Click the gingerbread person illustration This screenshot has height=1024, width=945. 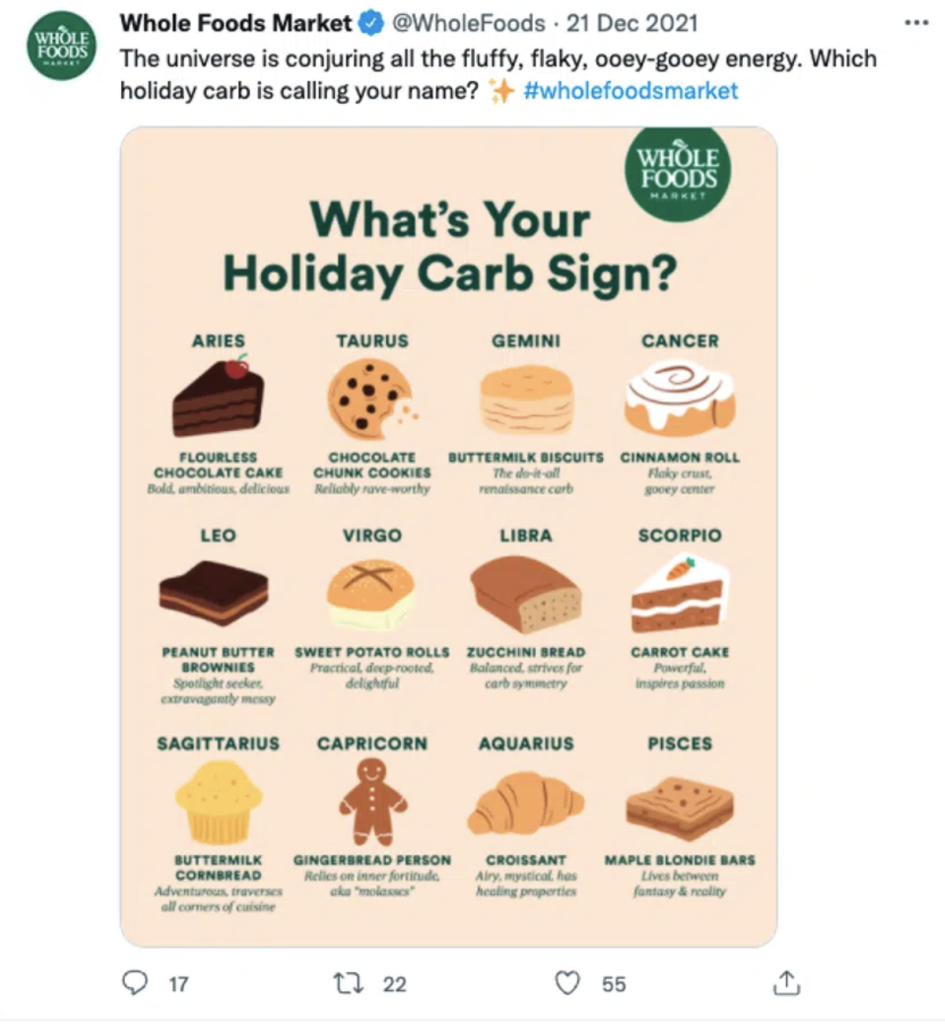(372, 801)
